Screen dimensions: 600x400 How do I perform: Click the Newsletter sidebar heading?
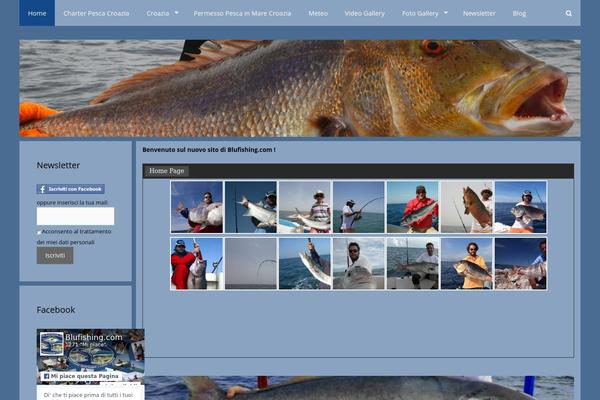pos(58,165)
